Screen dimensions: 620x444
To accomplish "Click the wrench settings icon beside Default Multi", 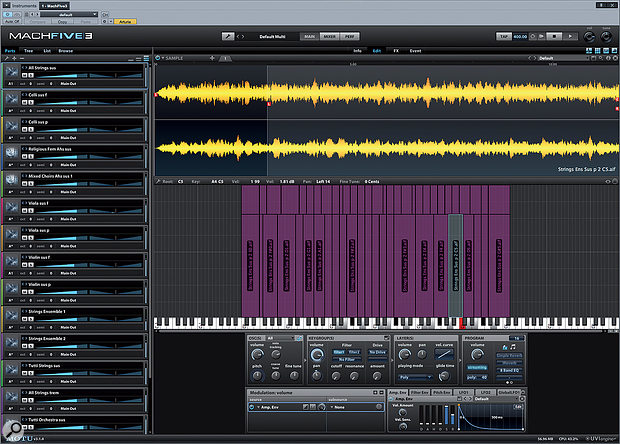I will tap(228, 36).
